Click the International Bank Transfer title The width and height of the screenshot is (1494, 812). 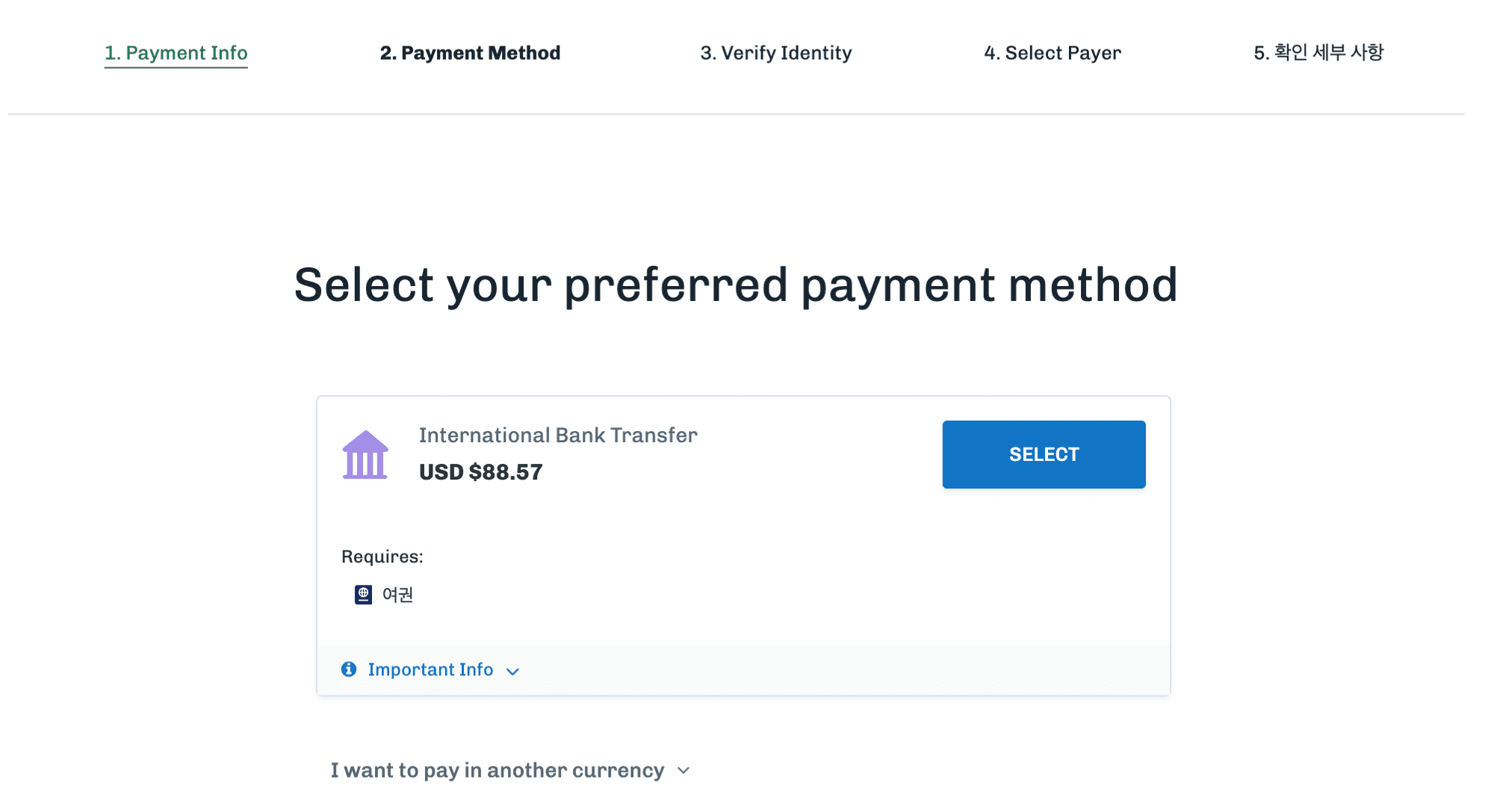click(558, 435)
